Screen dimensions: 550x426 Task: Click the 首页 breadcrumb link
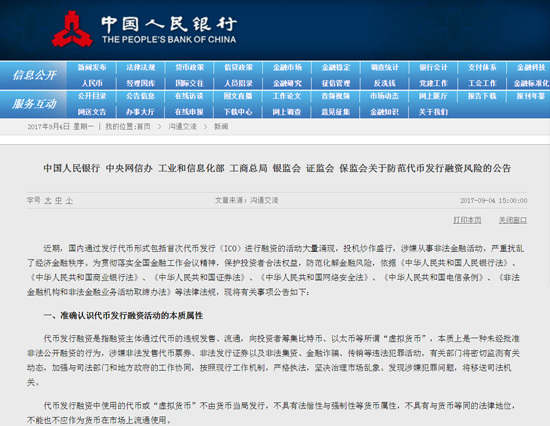(x=143, y=127)
